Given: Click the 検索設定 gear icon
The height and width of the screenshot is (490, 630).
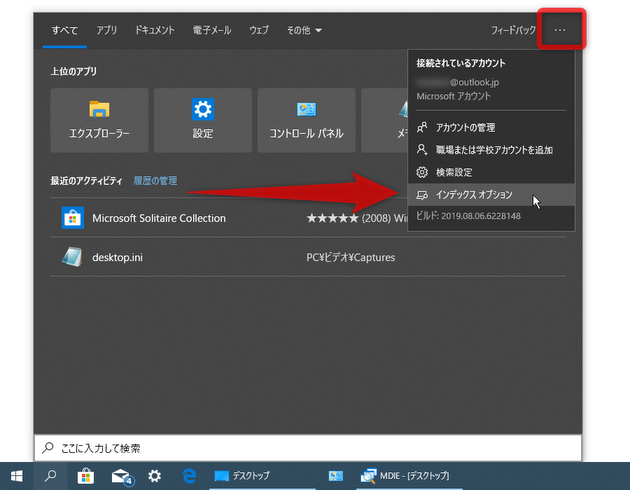Looking at the screenshot, I should point(422,172).
